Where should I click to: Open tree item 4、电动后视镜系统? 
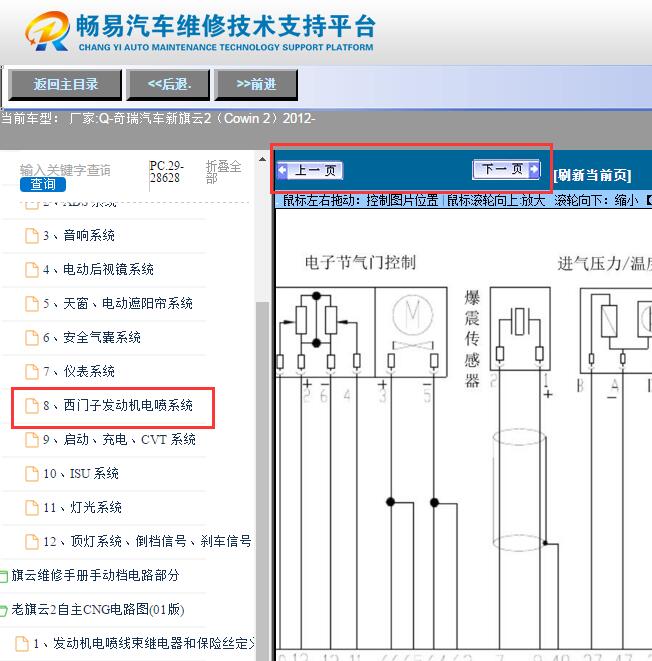click(98, 269)
